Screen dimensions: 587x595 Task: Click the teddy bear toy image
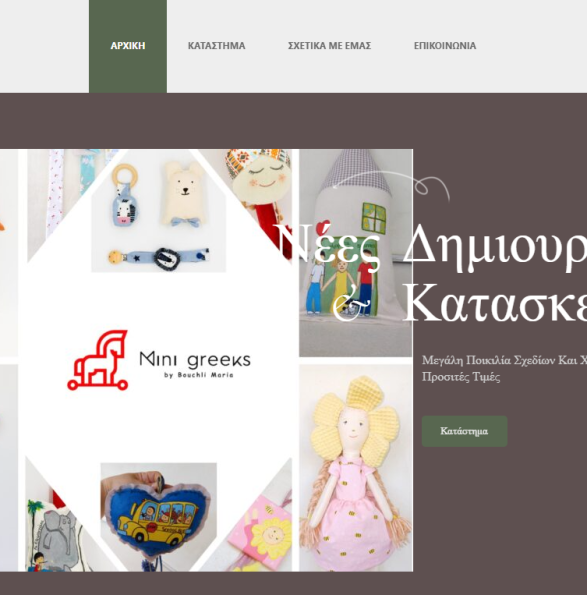pos(184,194)
